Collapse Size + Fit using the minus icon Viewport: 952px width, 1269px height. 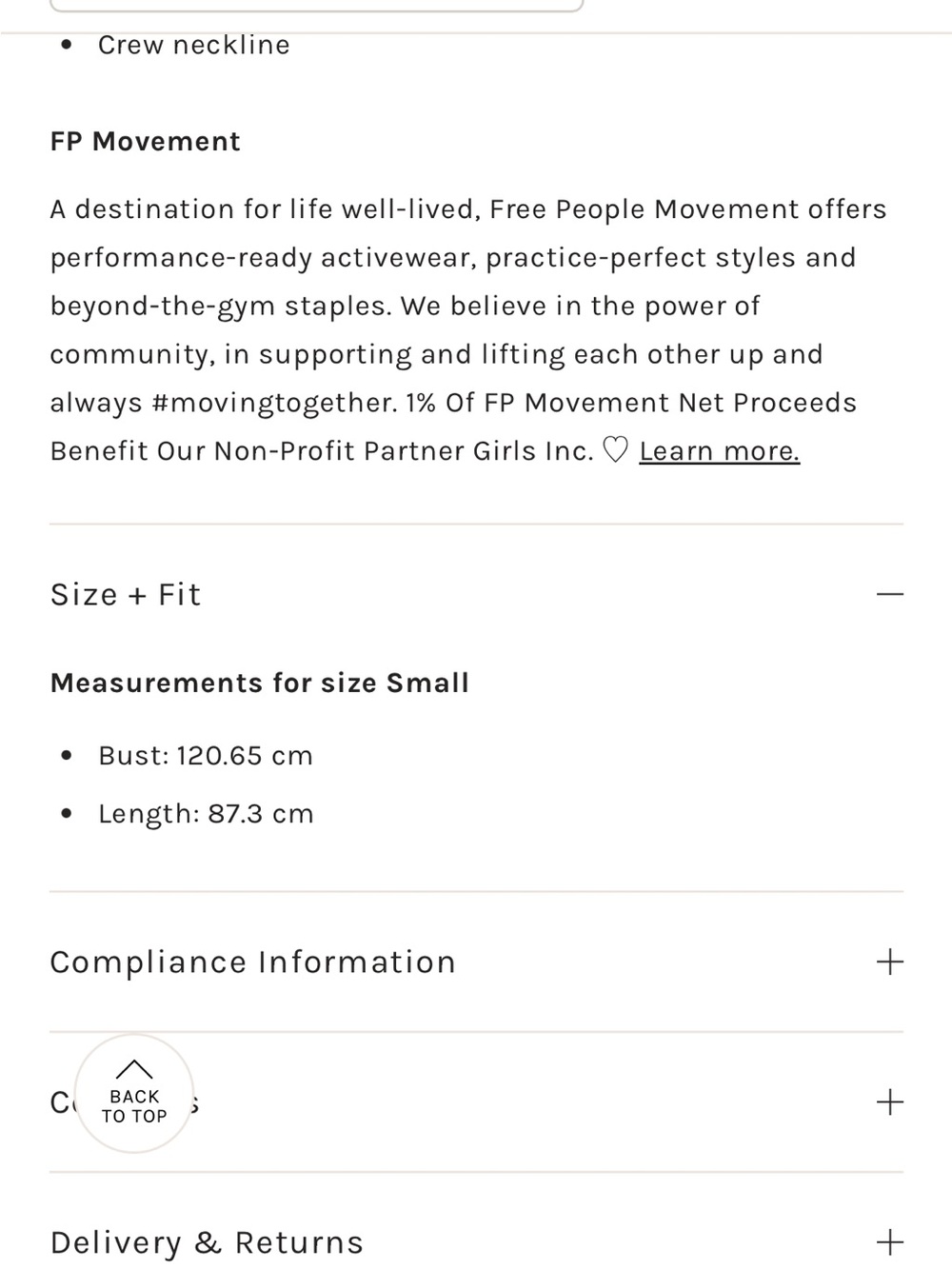[889, 594]
